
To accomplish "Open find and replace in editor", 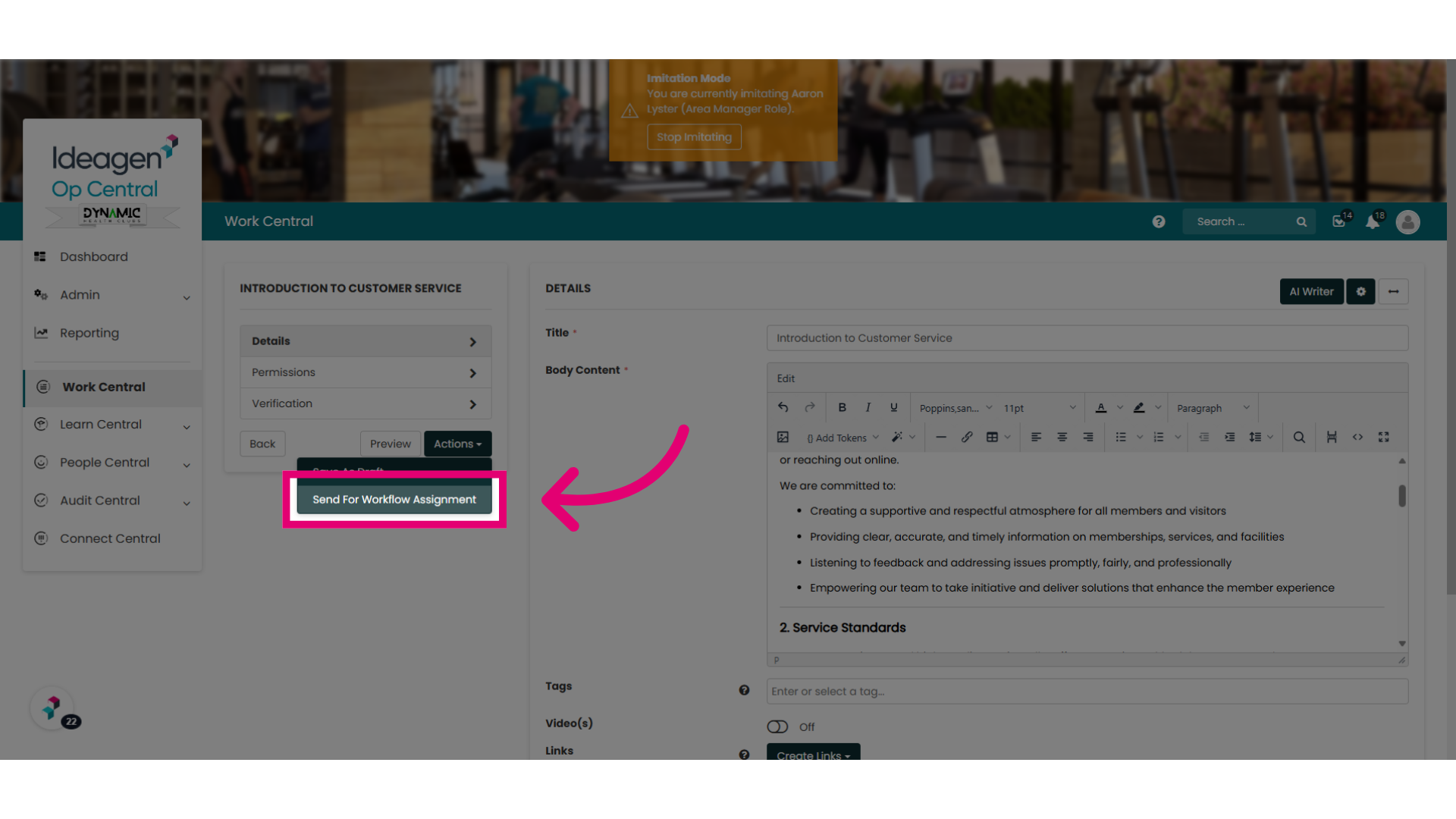I will point(1299,437).
